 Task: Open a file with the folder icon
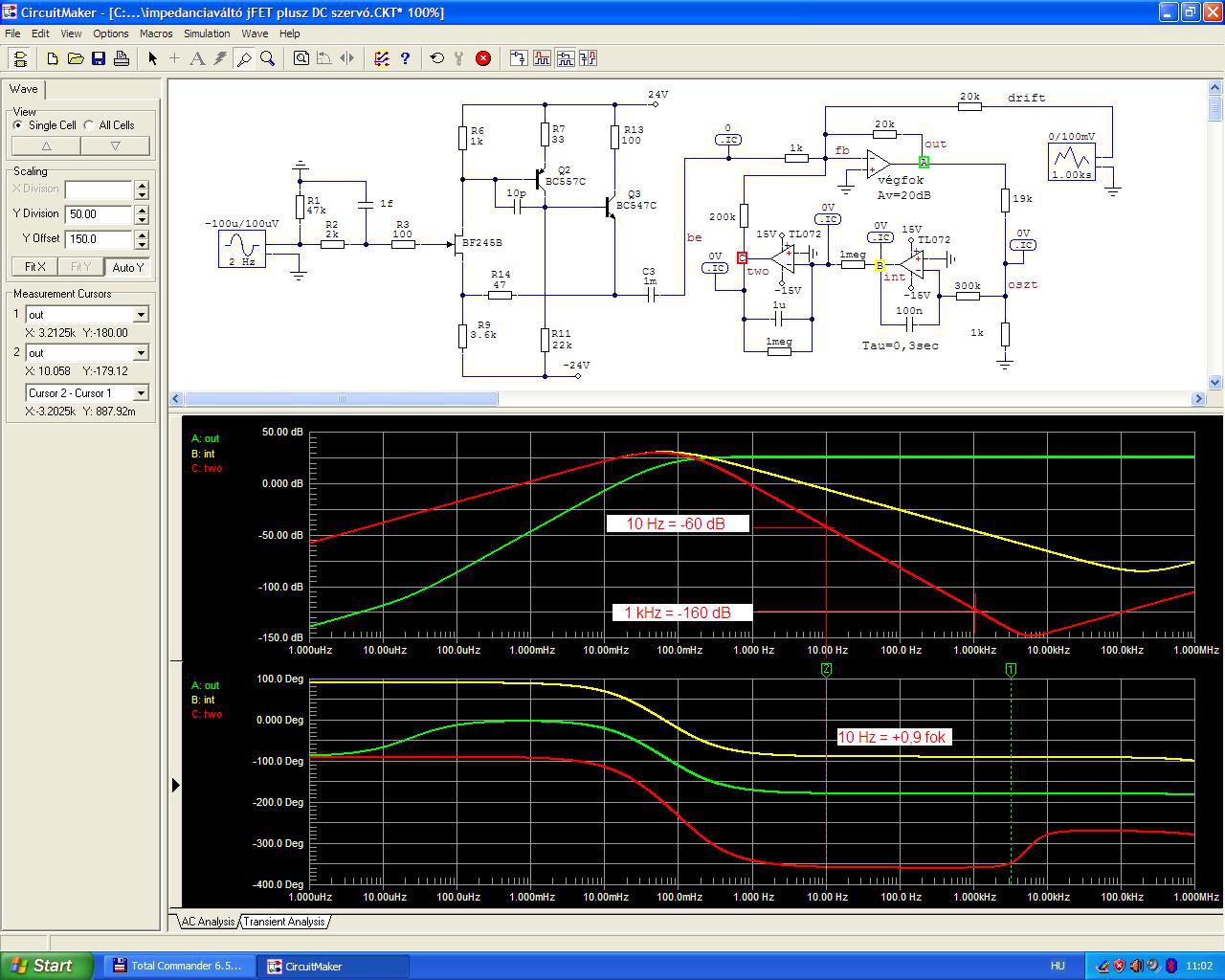(x=76, y=58)
